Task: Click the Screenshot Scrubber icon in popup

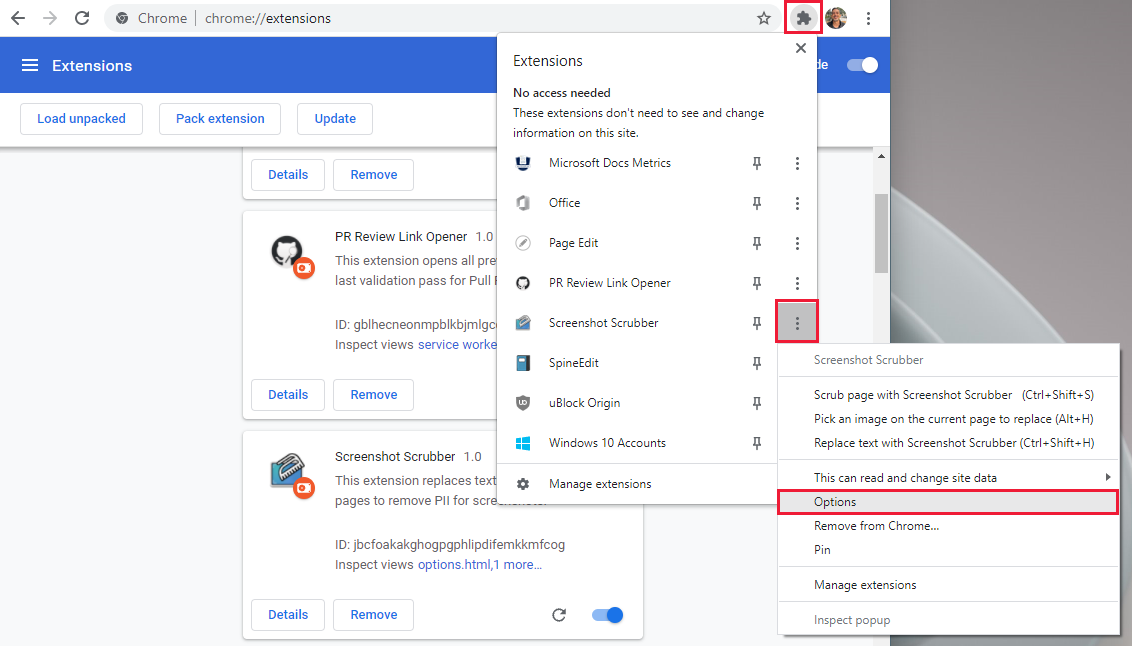Action: pyautogui.click(x=523, y=323)
